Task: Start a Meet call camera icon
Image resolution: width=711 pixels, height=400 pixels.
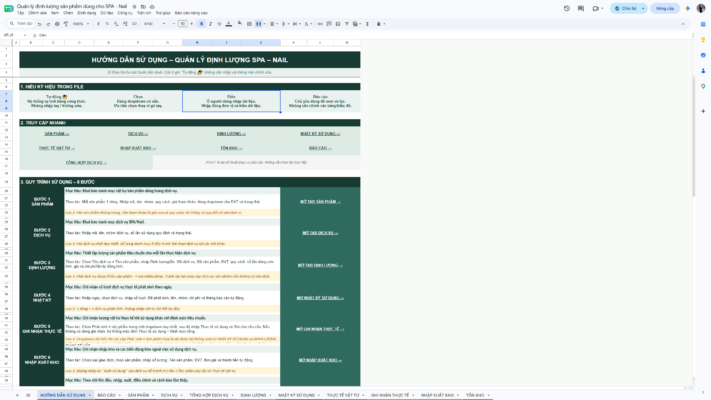Action: 596,9
